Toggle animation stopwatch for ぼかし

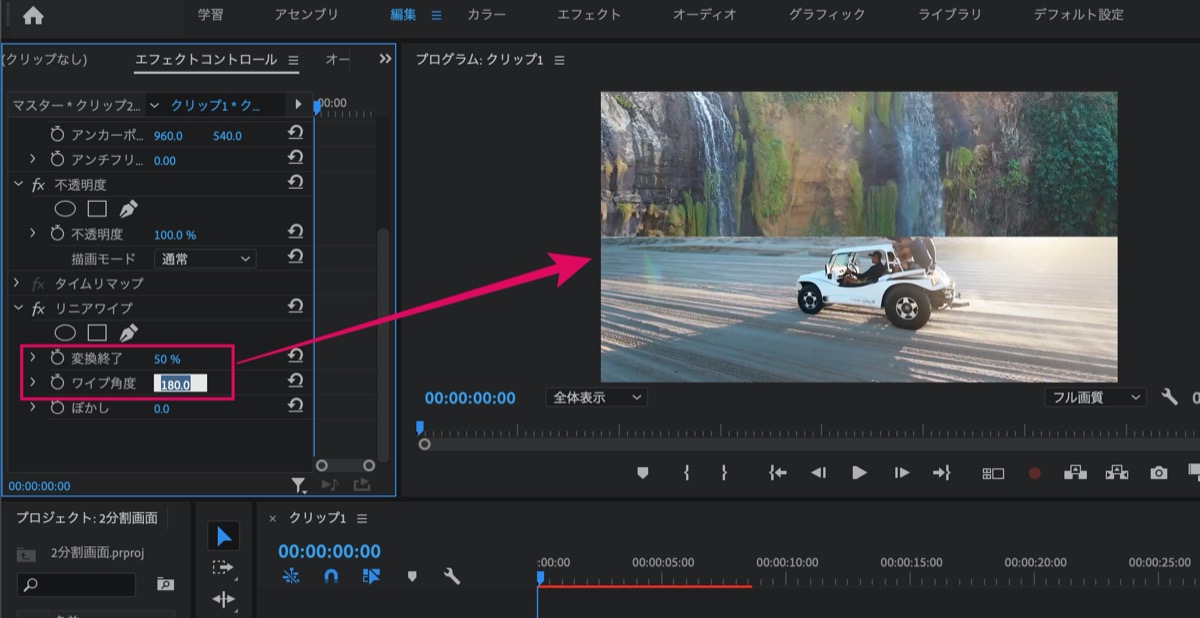[x=58, y=408]
